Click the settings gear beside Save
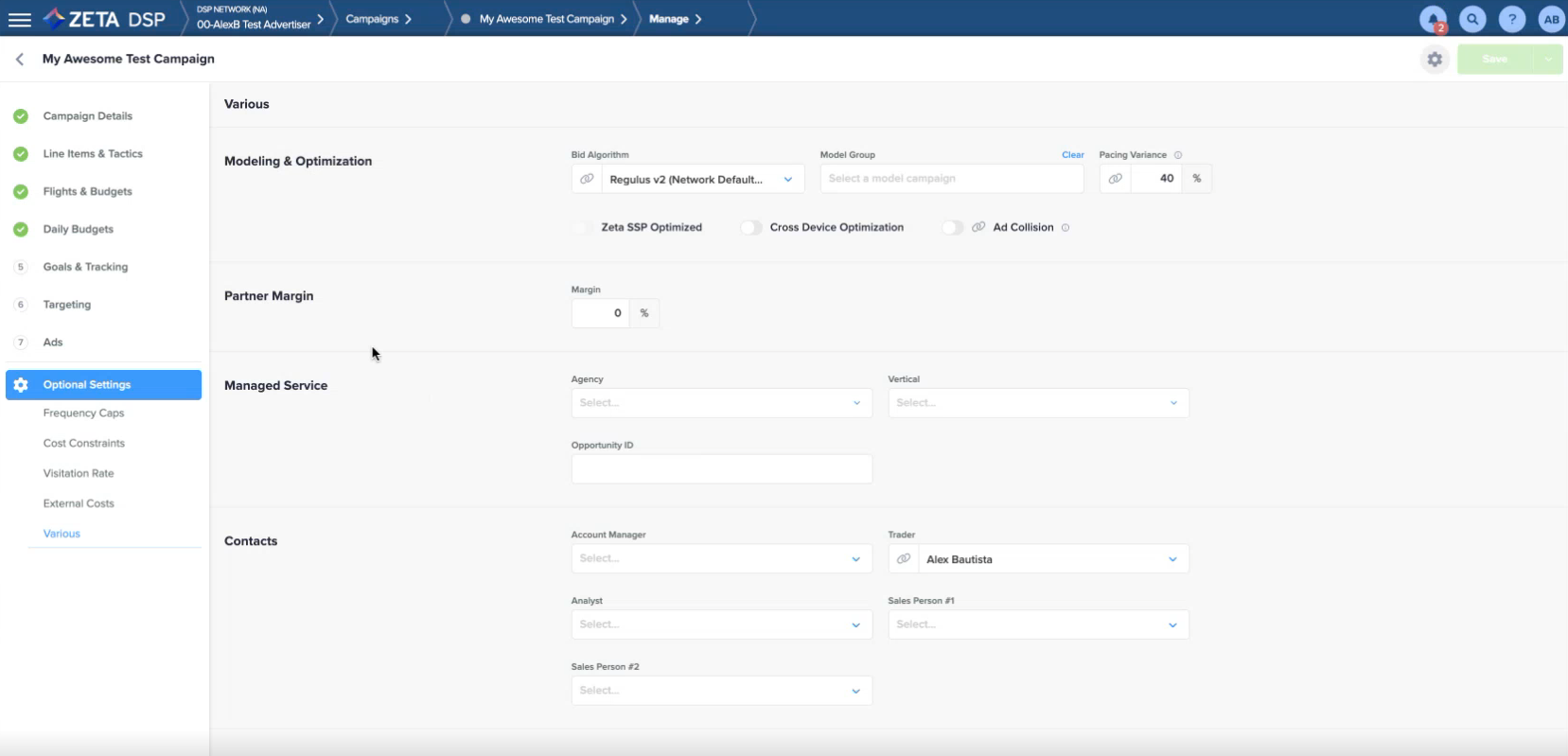 [x=1435, y=59]
